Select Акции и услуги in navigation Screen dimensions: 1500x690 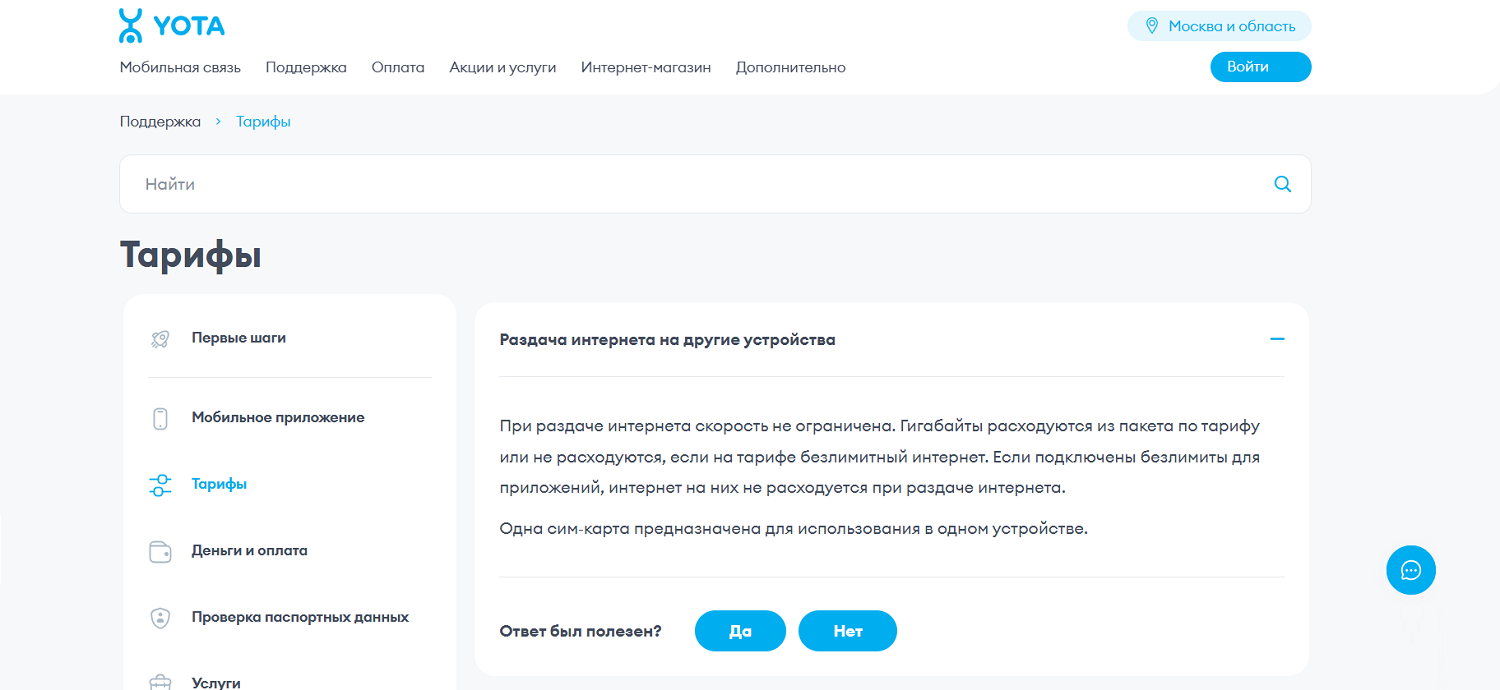503,67
